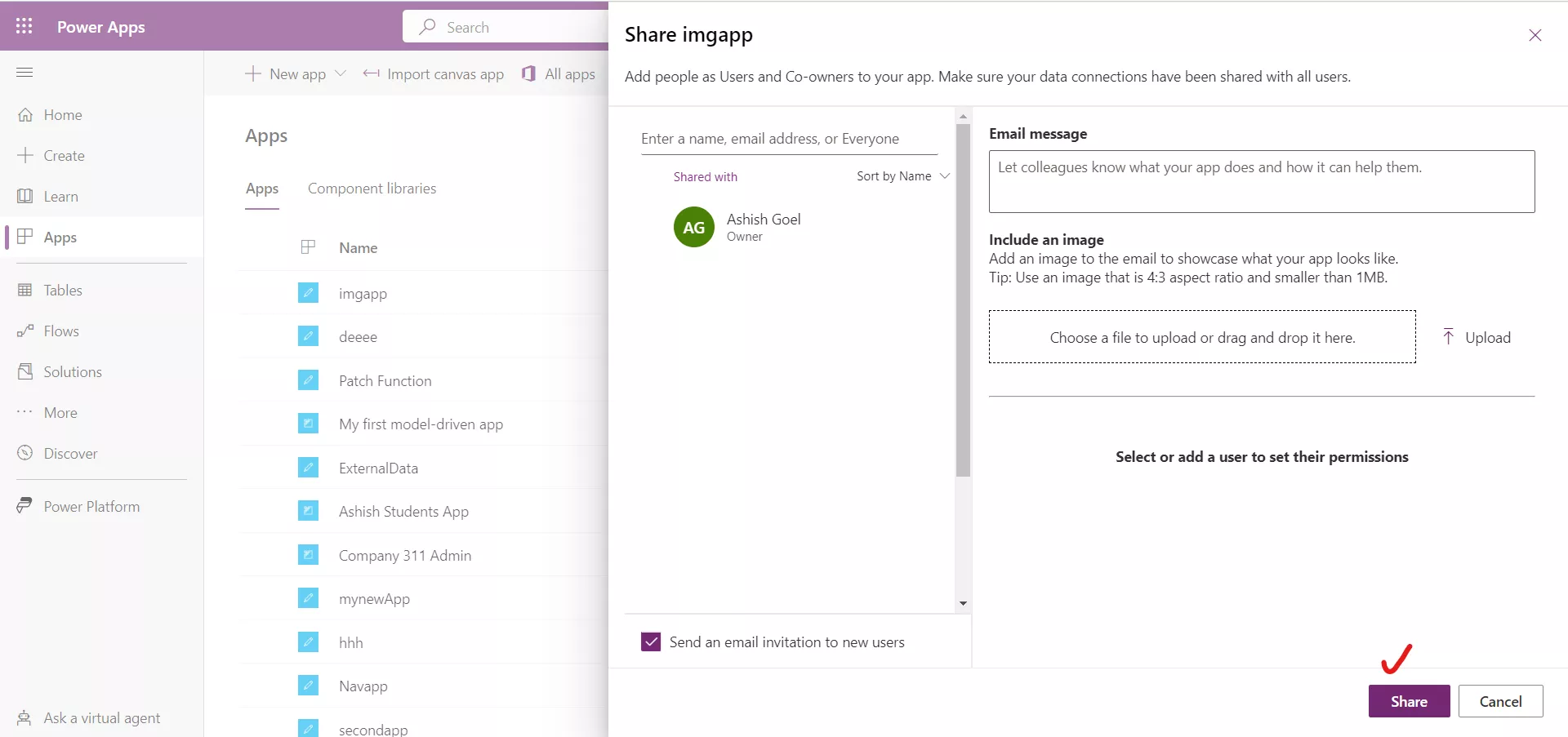
Task: Select the Apps tab
Action: point(262,189)
